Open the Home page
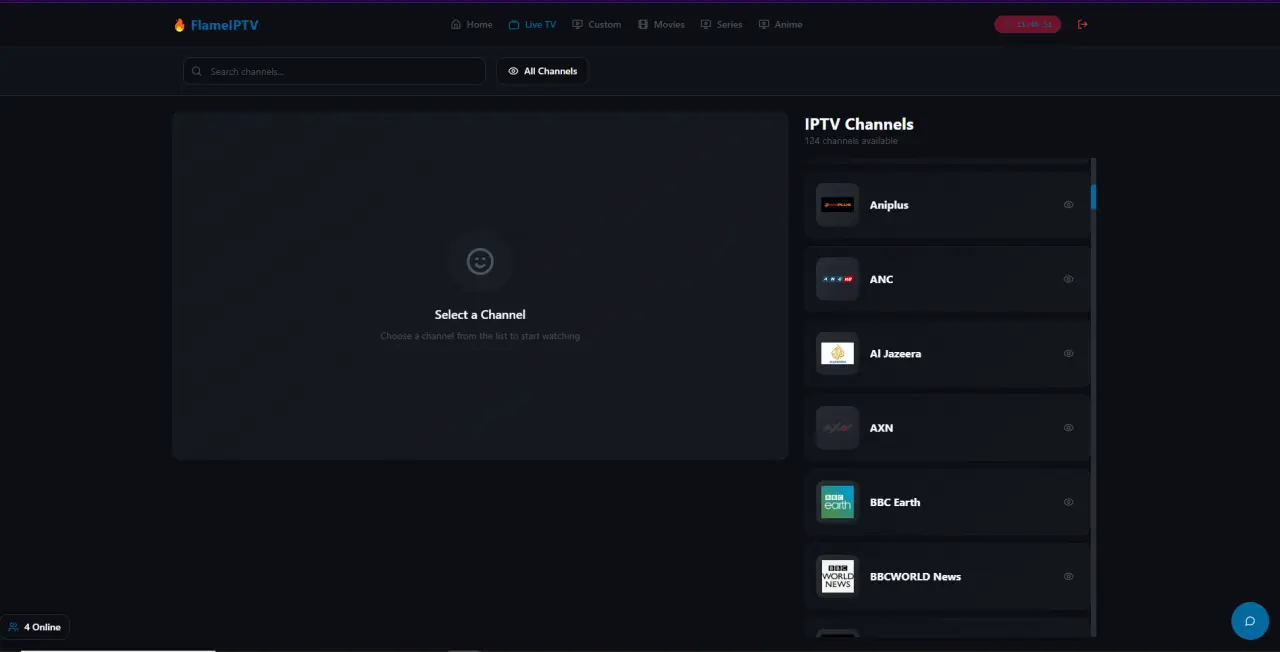1280x652 pixels. [x=472, y=24]
